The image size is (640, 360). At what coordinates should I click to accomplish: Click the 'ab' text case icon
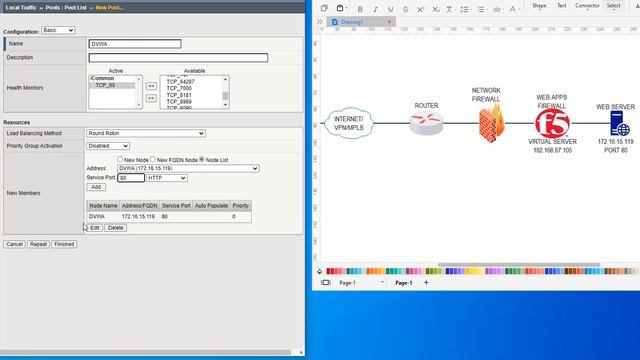tap(497, 9)
